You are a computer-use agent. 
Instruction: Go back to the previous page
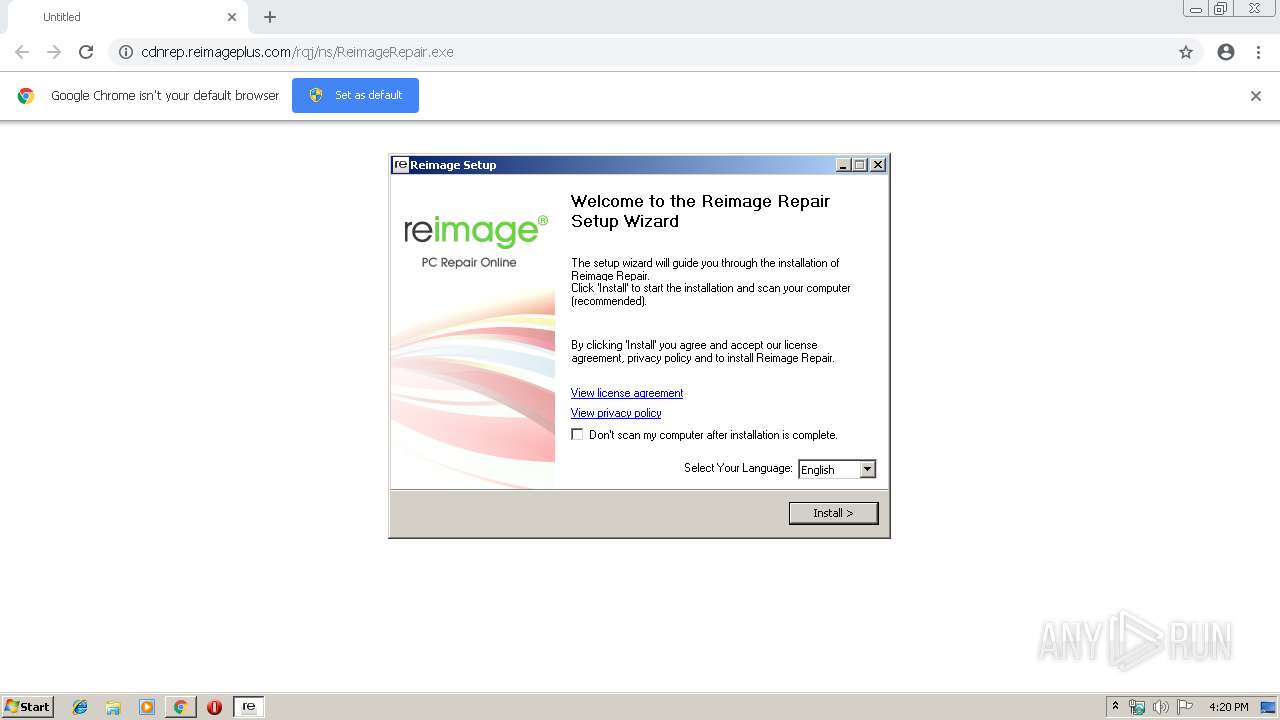tap(22, 52)
